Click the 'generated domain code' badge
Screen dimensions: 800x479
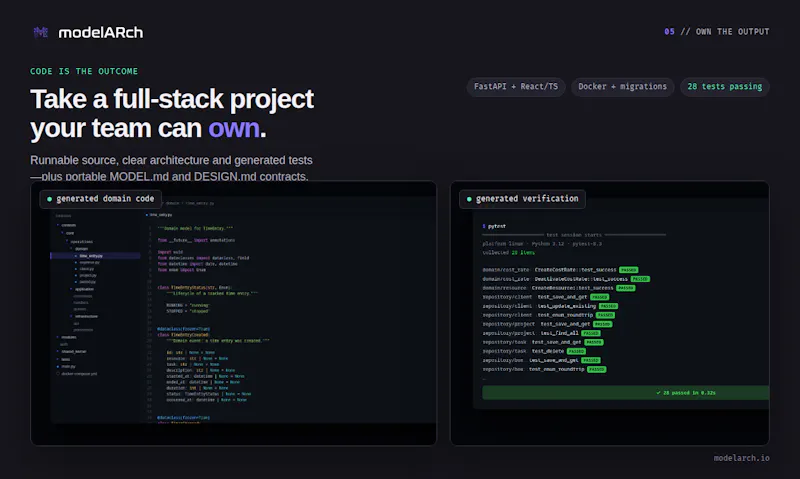pyautogui.click(x=101, y=199)
